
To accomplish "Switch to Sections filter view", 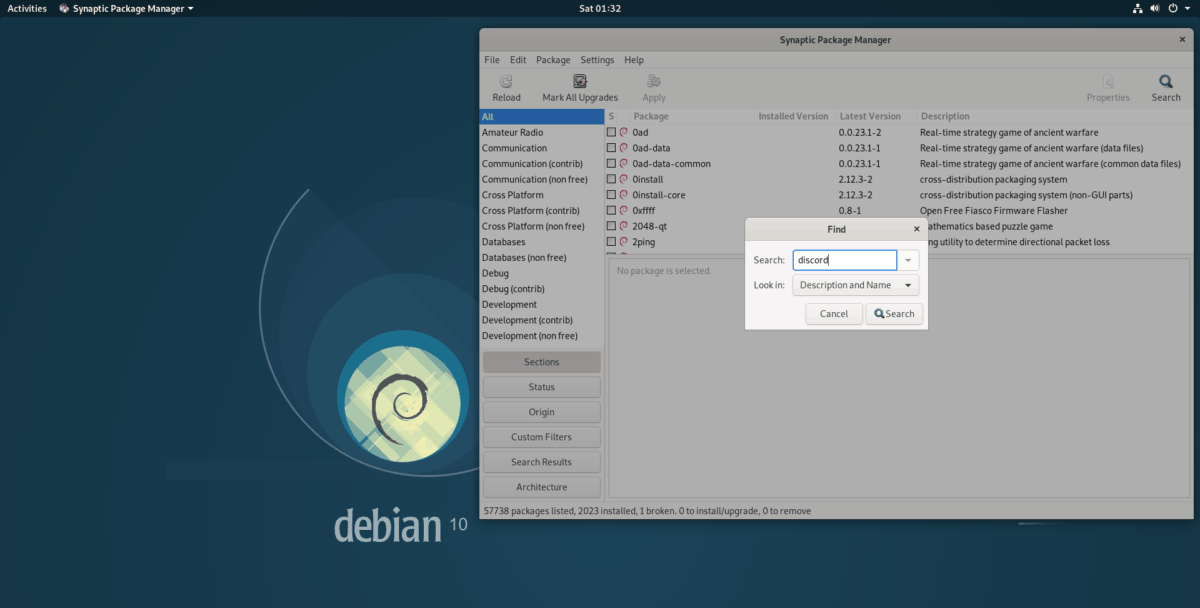I will pyautogui.click(x=542, y=362).
